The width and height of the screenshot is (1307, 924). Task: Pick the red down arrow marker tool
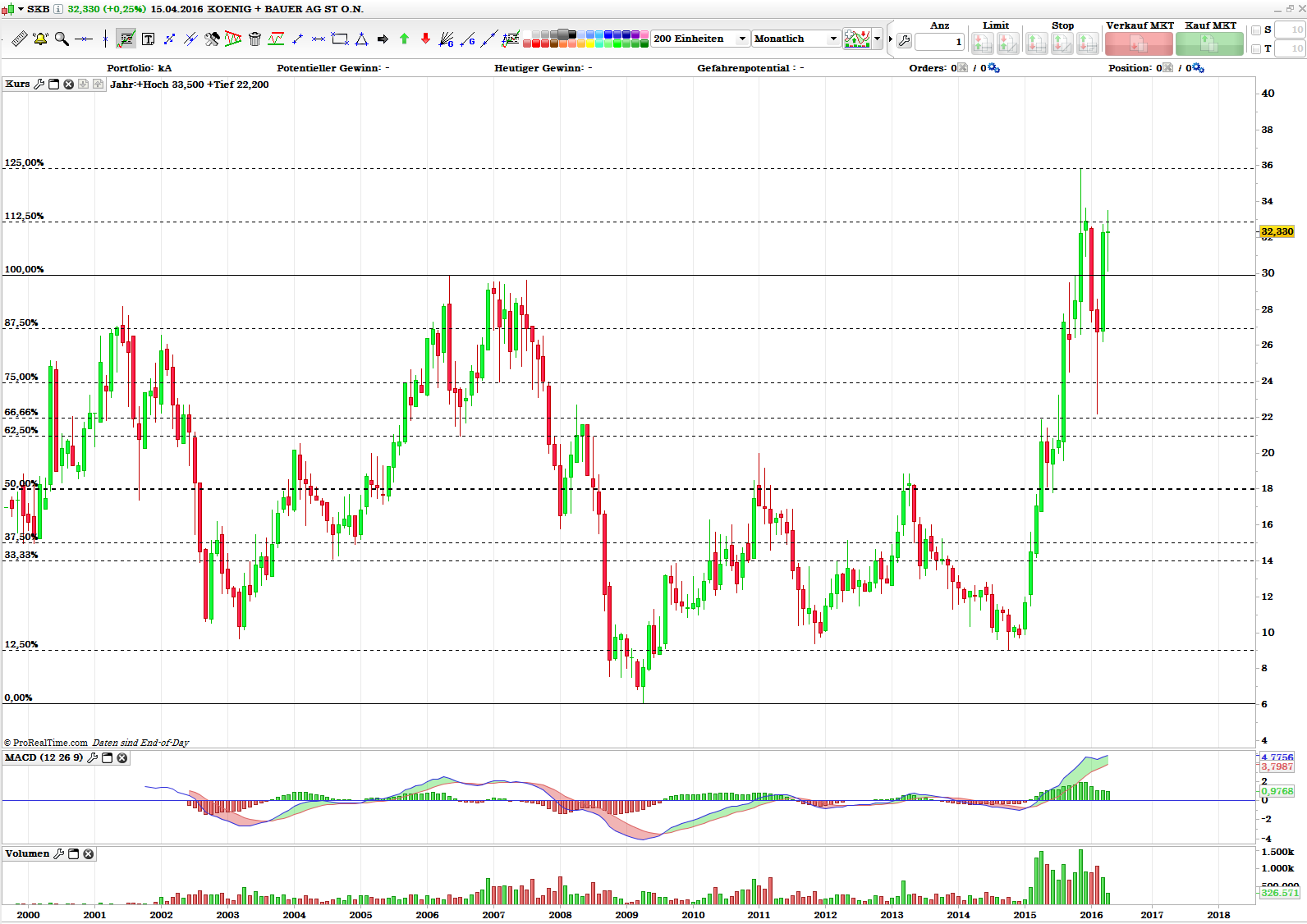[425, 39]
